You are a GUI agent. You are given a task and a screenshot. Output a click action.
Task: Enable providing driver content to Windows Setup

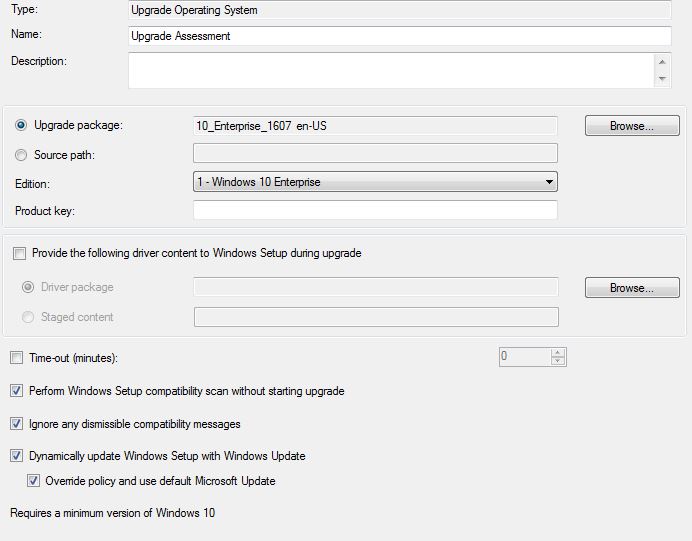(x=19, y=253)
